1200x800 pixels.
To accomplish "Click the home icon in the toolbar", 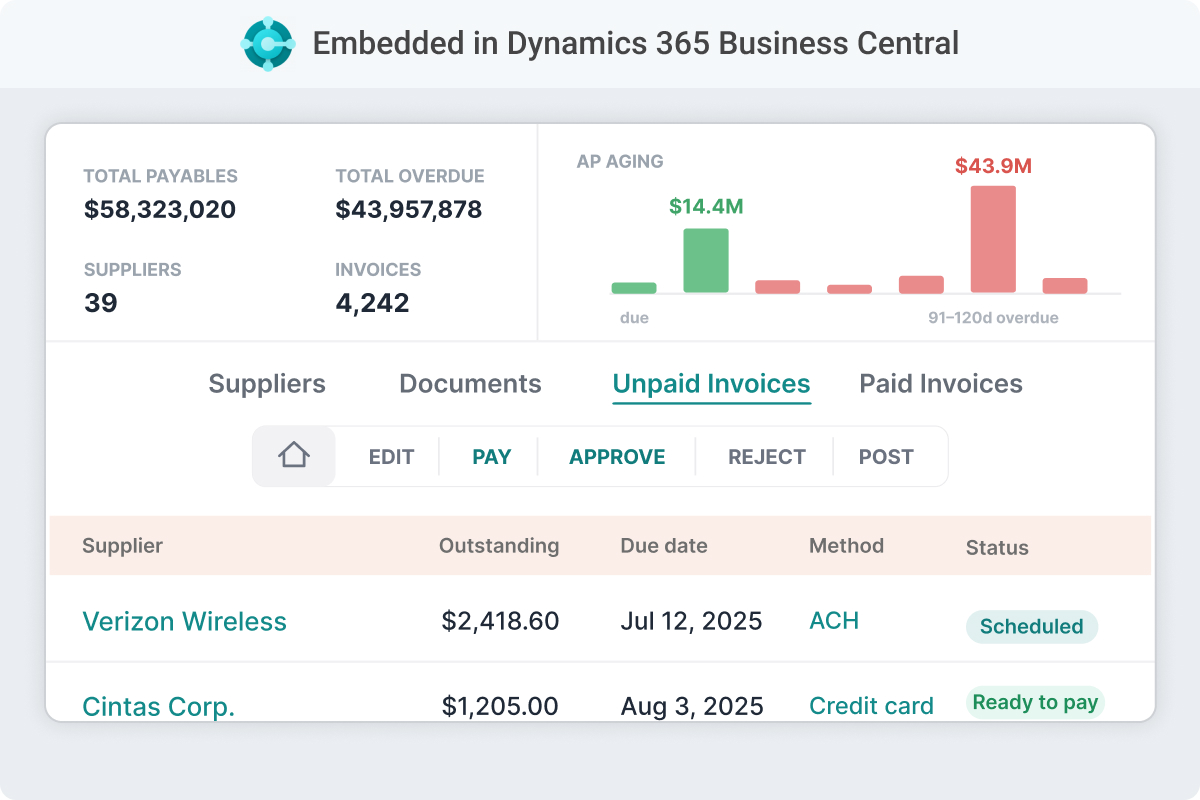I will tap(294, 456).
